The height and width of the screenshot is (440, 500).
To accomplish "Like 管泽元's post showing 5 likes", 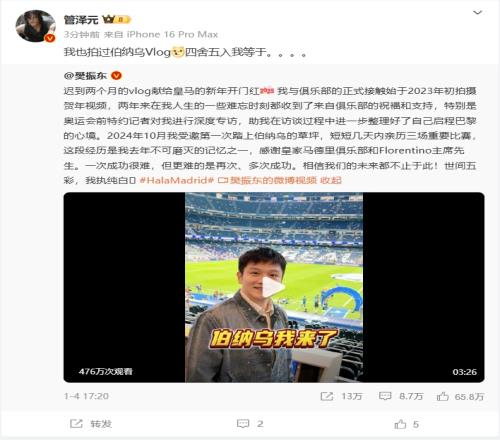I will [x=406, y=424].
